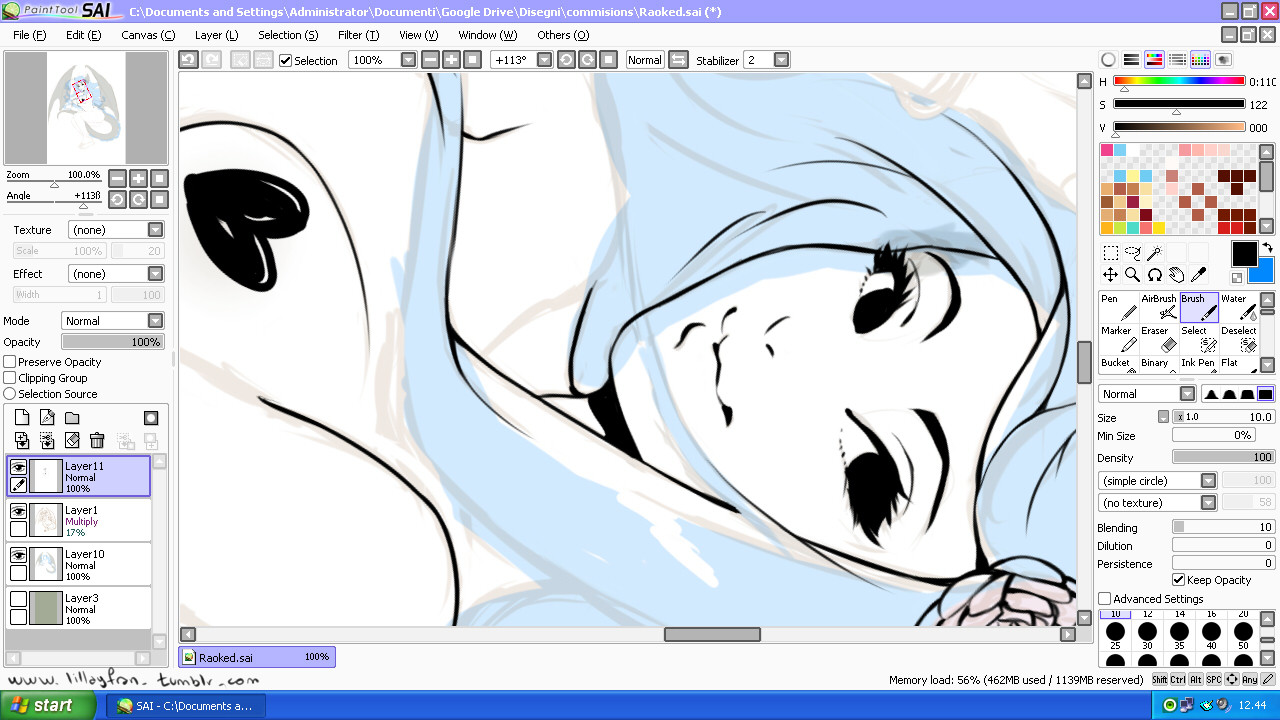1280x720 pixels.
Task: Open the Stabilizer value dropdown
Action: [781, 60]
